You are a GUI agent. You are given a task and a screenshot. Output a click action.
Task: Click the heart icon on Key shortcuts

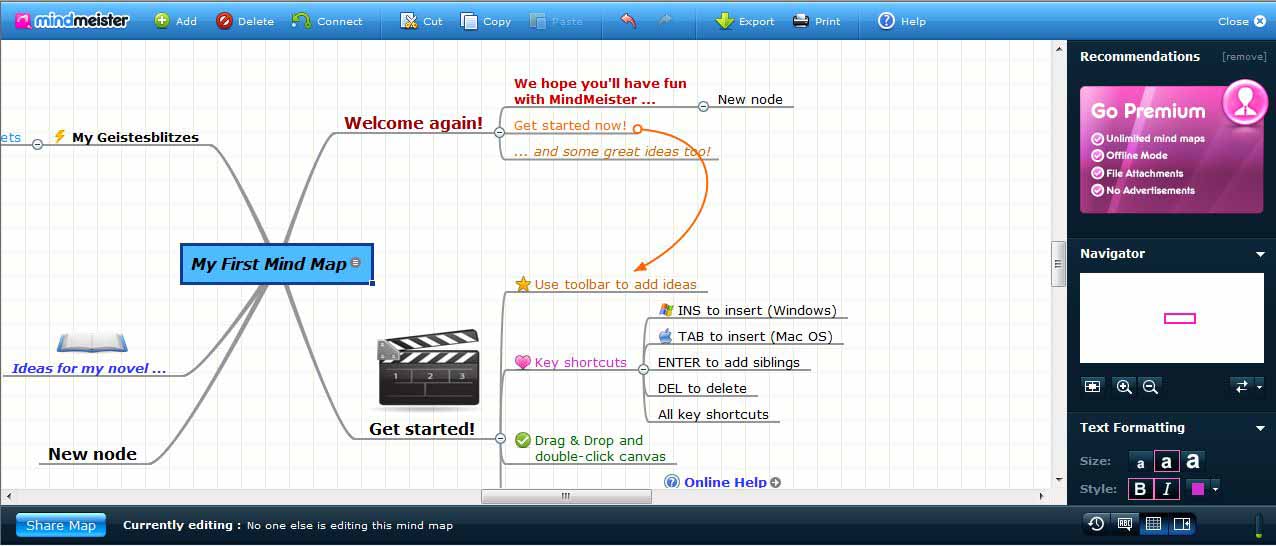pyautogui.click(x=523, y=363)
